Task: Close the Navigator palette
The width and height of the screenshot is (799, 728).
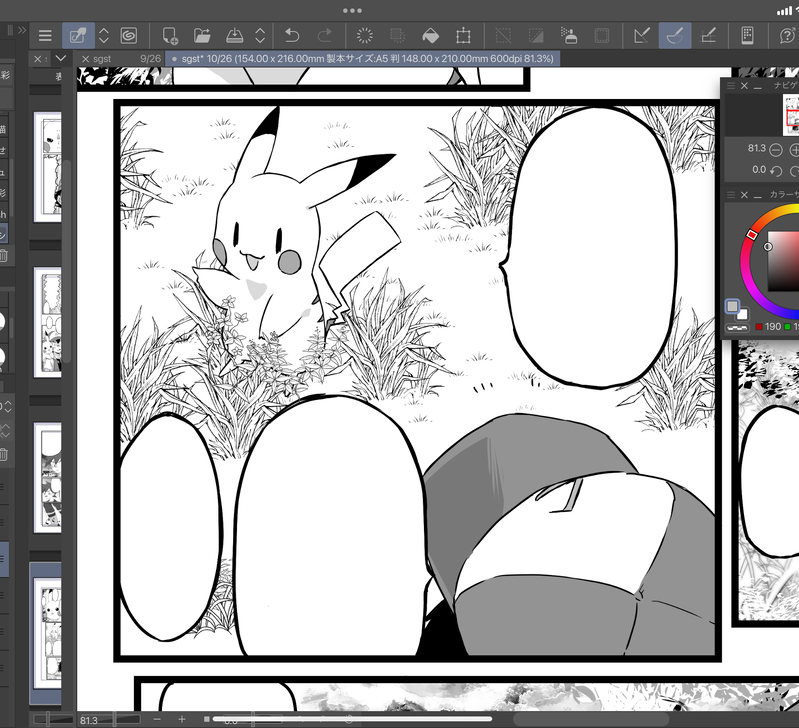Action: pyautogui.click(x=744, y=86)
